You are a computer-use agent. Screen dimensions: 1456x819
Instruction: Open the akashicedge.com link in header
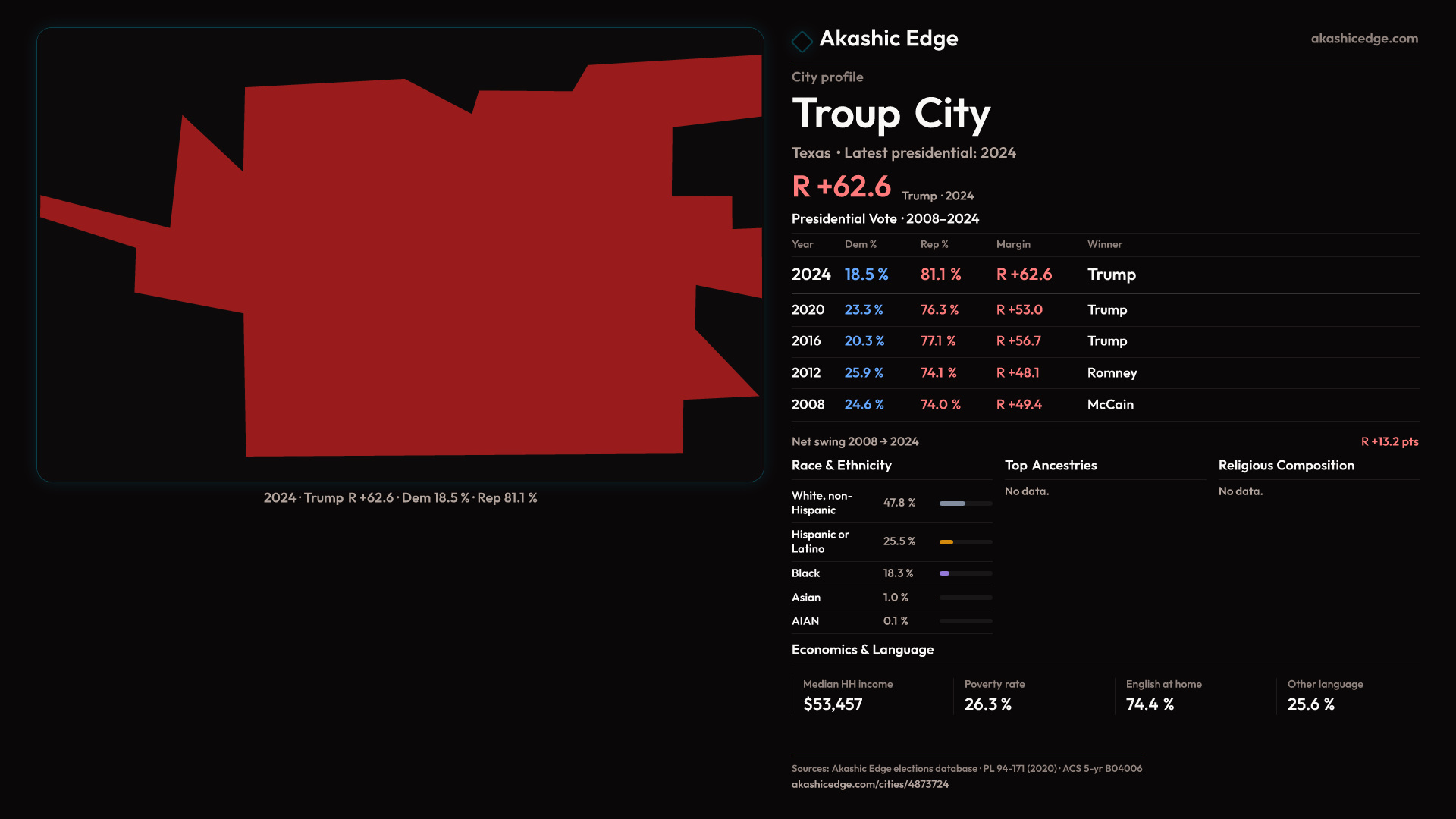1363,39
